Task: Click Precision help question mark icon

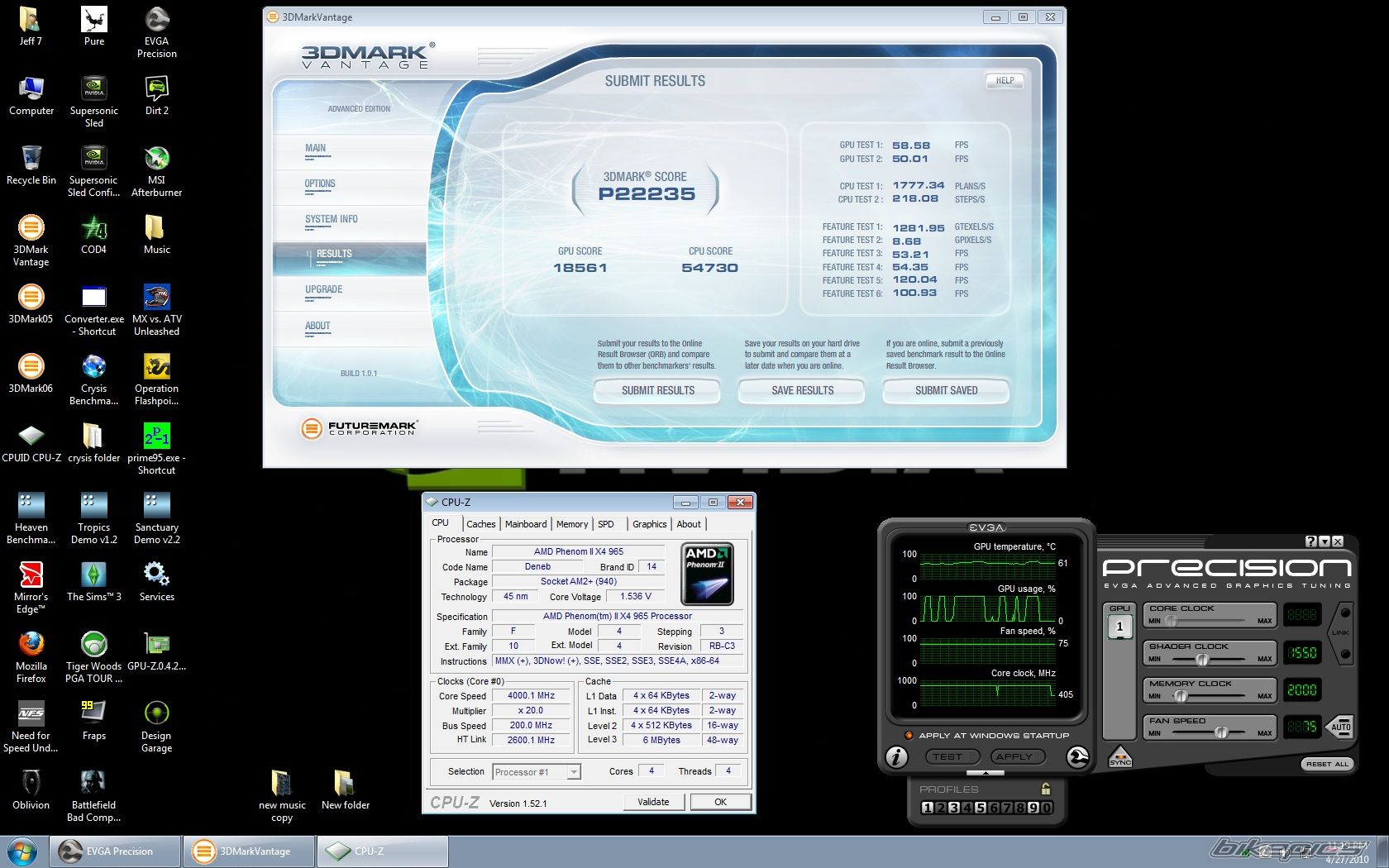Action: click(1310, 541)
